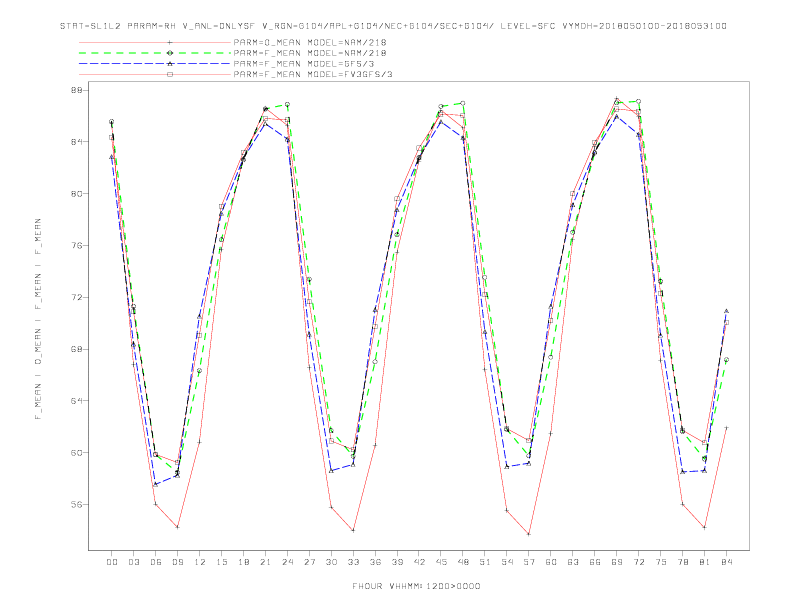Click x-axis forecast hour label 27

point(309,562)
